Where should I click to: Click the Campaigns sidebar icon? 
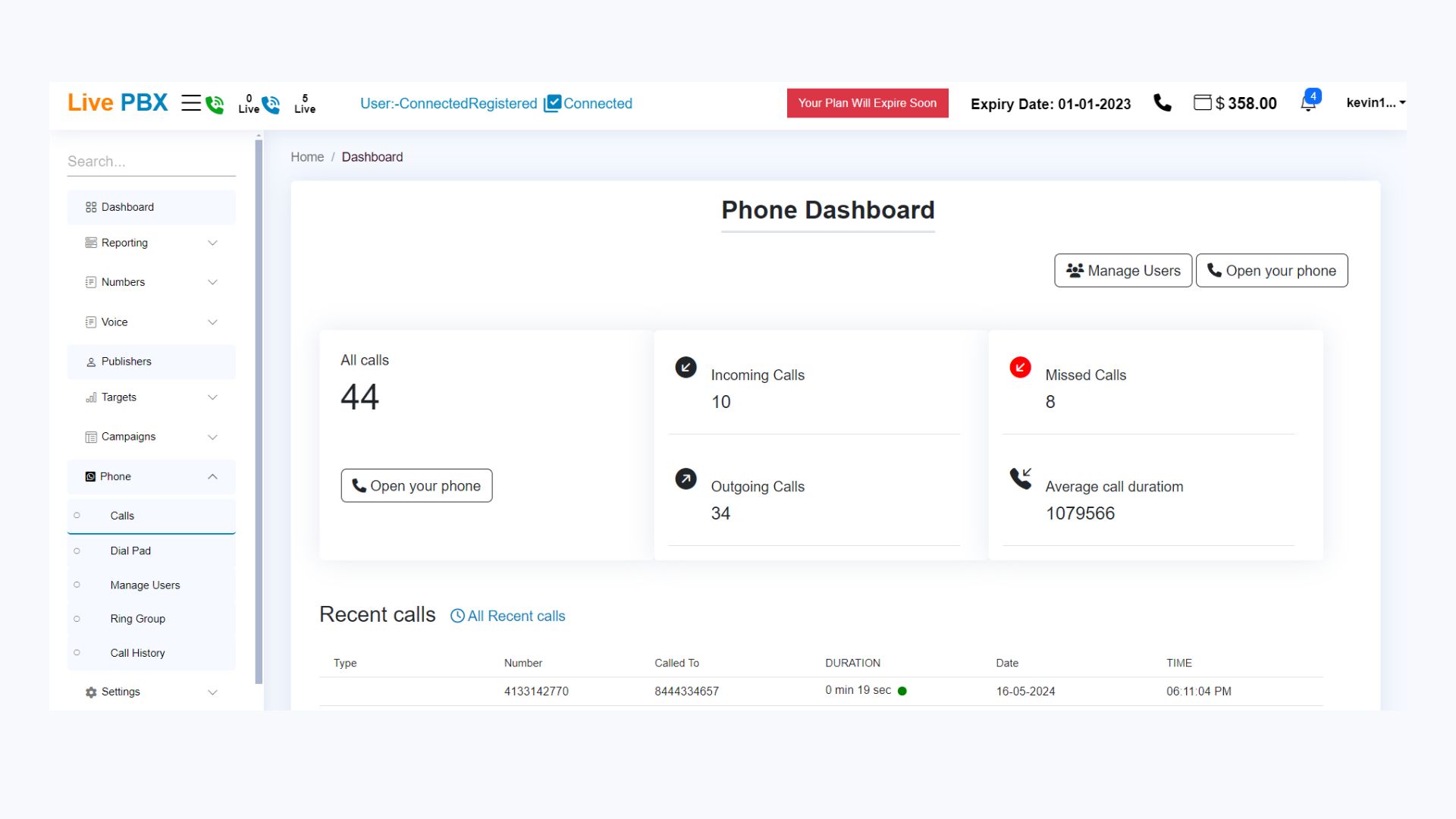(x=91, y=437)
